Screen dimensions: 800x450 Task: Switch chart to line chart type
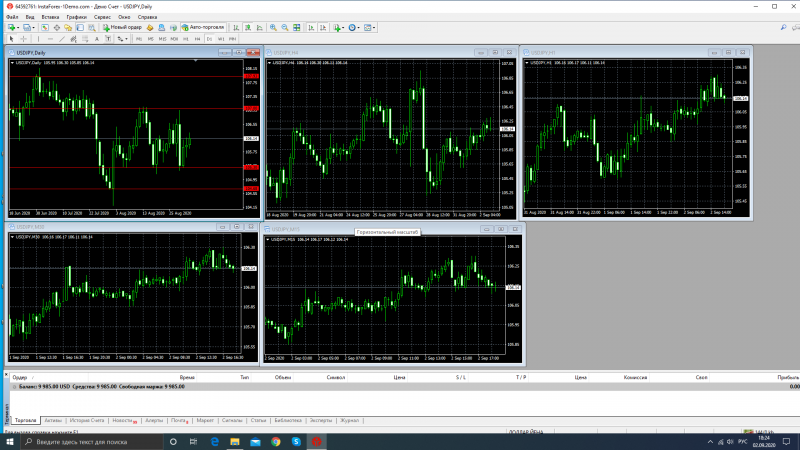tap(260, 28)
